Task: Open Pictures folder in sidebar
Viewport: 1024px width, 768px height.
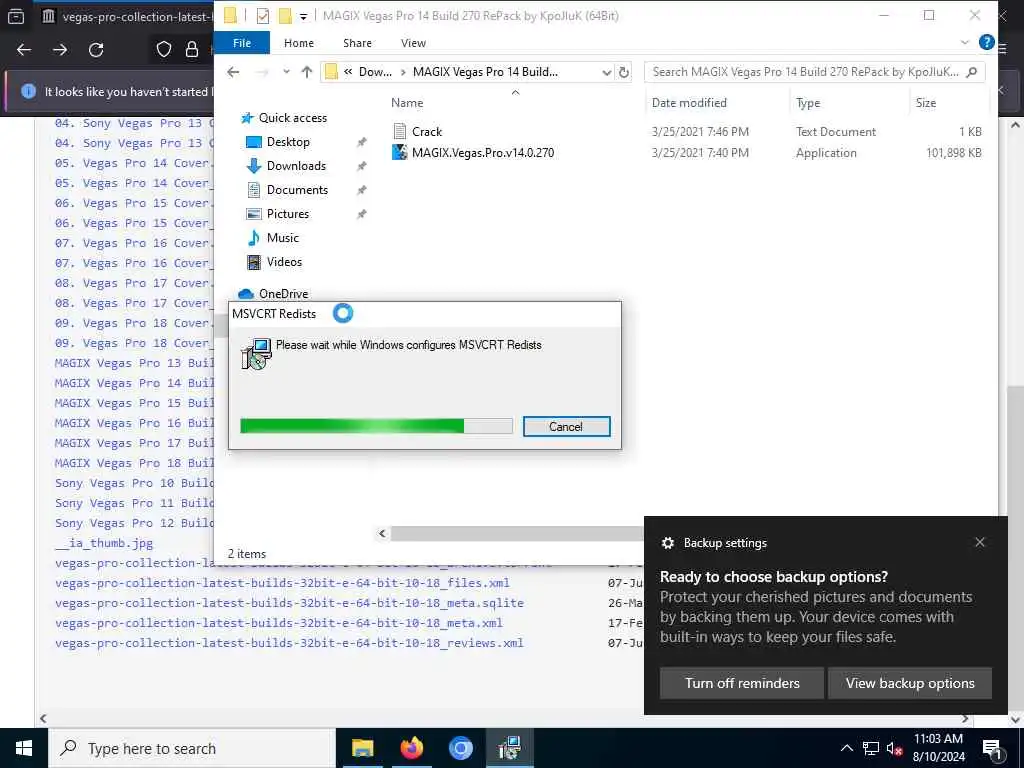Action: [287, 214]
